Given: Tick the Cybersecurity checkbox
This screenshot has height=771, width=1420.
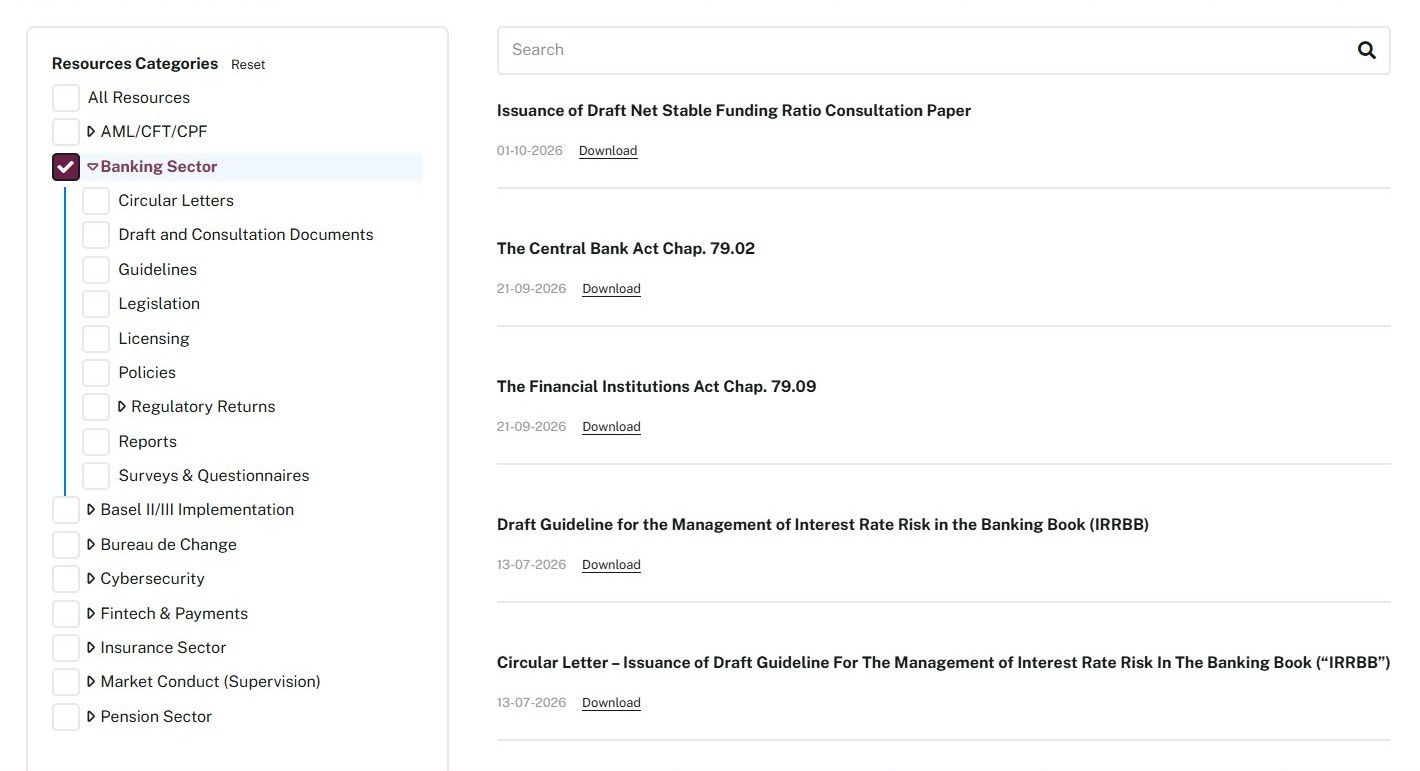Looking at the screenshot, I should coord(66,579).
